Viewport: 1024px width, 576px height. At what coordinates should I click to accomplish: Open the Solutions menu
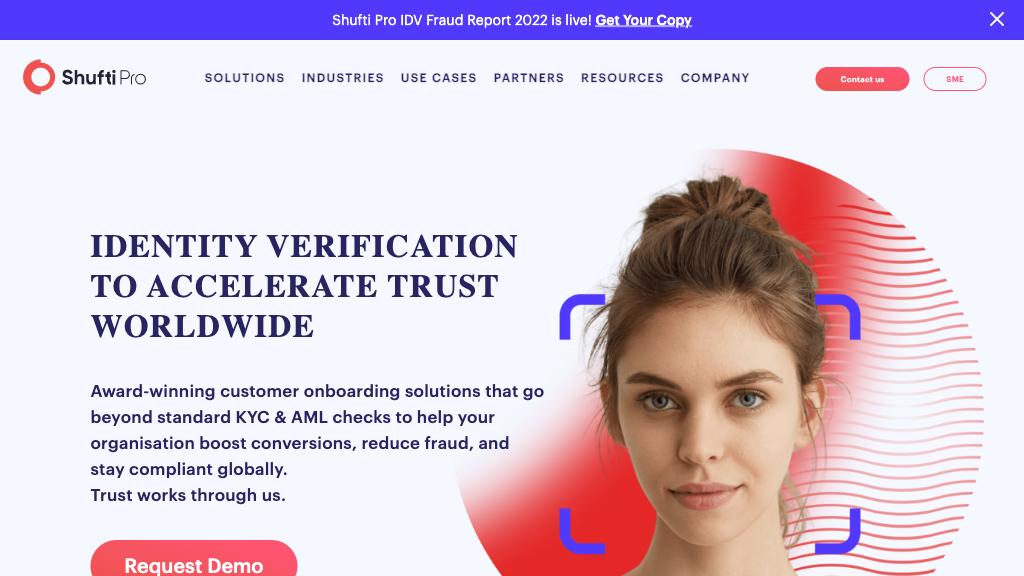pyautogui.click(x=245, y=78)
